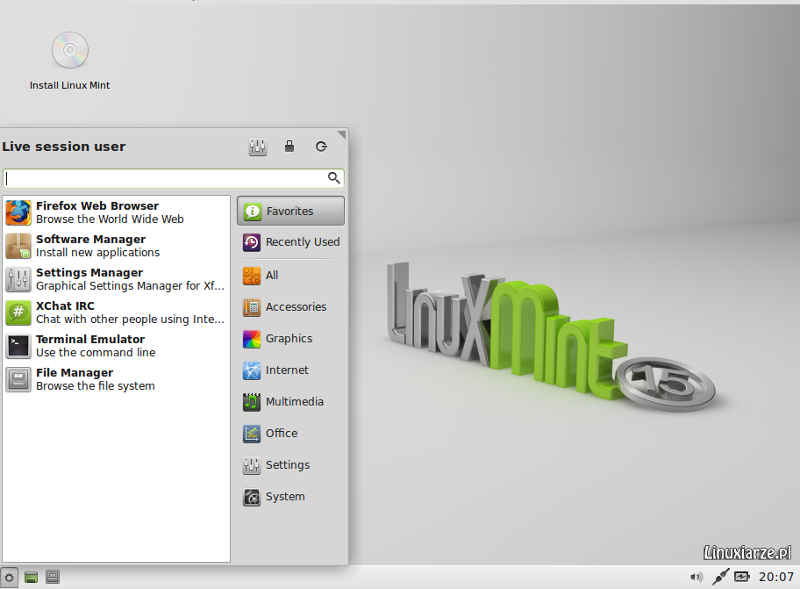Open the Office category
The height and width of the screenshot is (589, 800).
(291, 434)
